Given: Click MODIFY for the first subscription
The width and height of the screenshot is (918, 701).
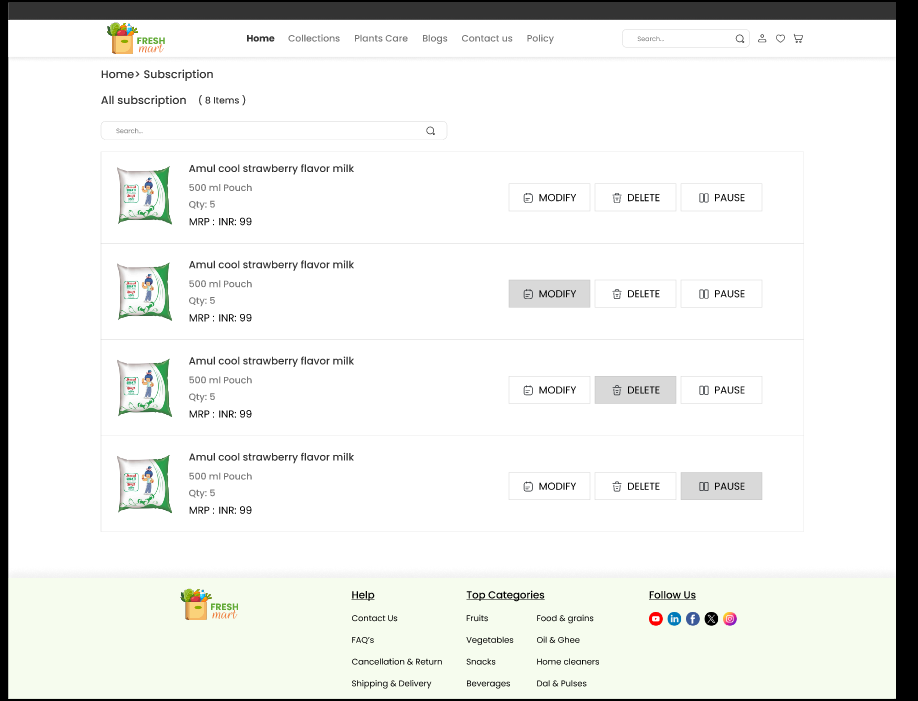Looking at the screenshot, I should 549,197.
